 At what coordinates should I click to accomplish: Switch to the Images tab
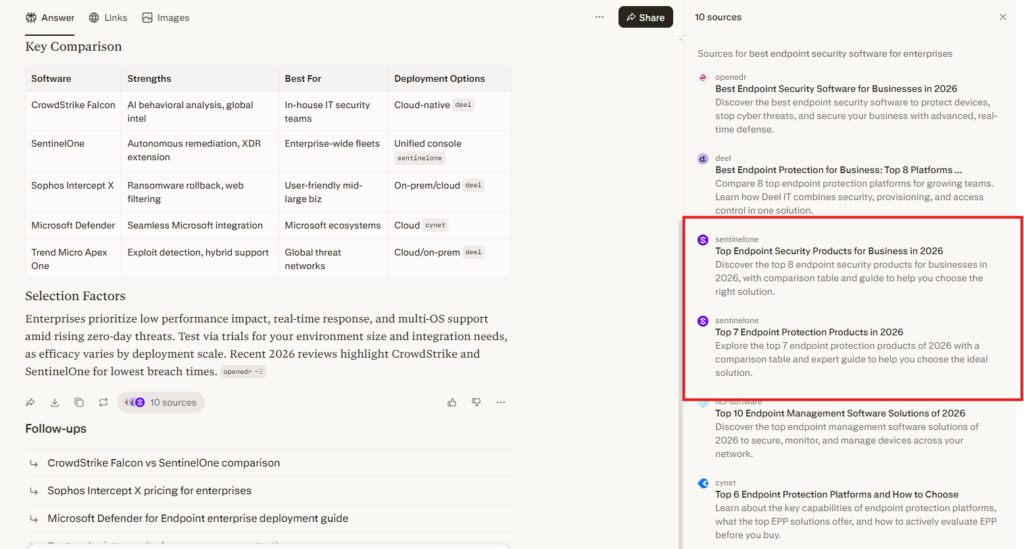point(166,17)
